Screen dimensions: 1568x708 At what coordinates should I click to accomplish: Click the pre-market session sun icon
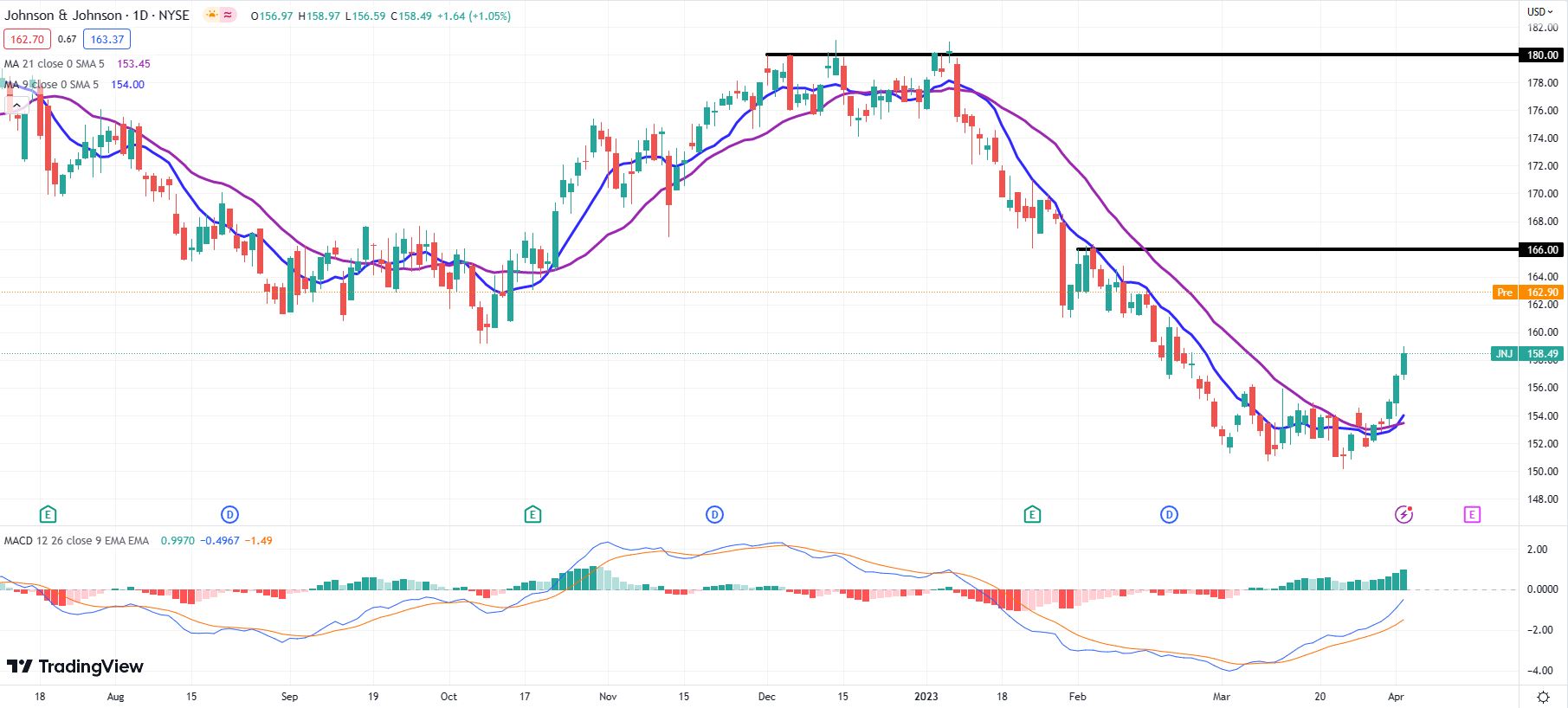click(x=212, y=15)
